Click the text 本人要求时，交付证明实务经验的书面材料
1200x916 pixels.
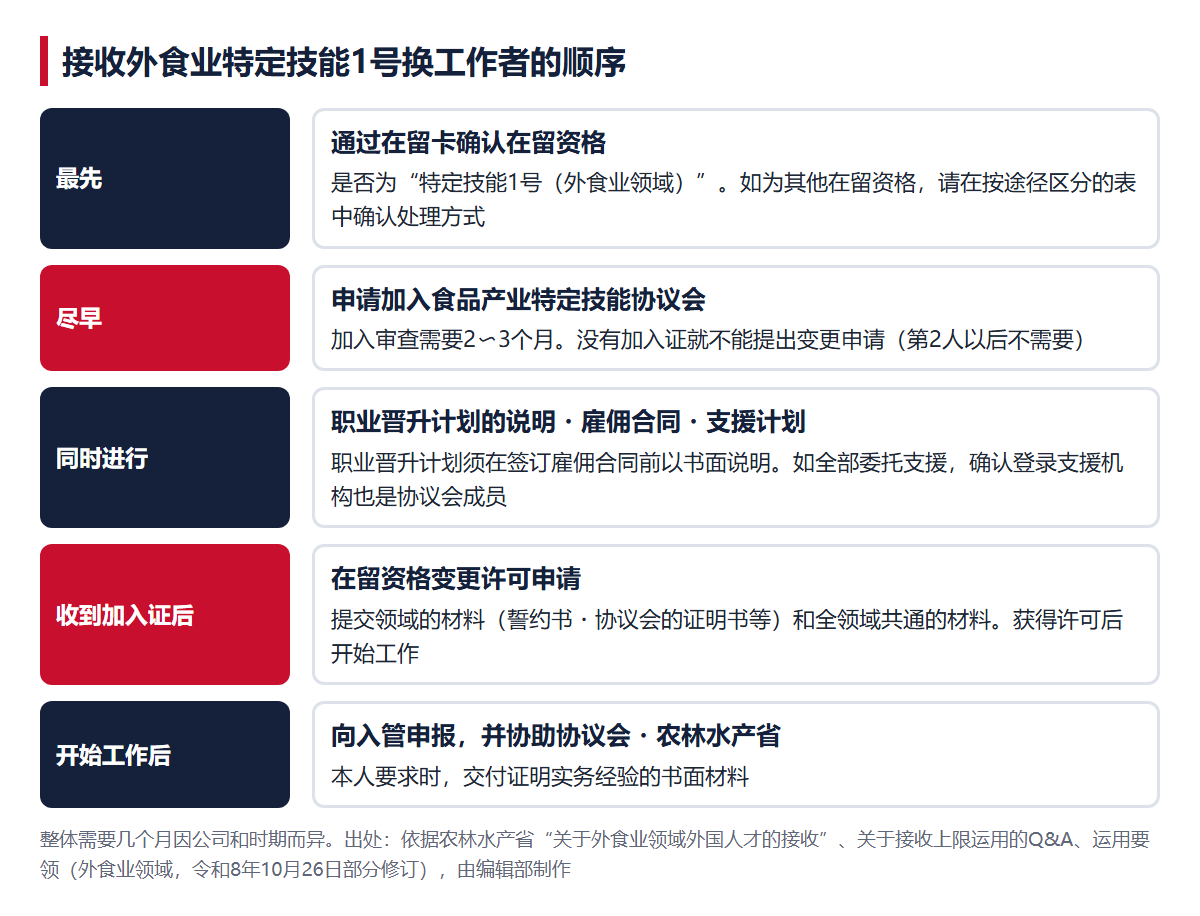click(540, 777)
